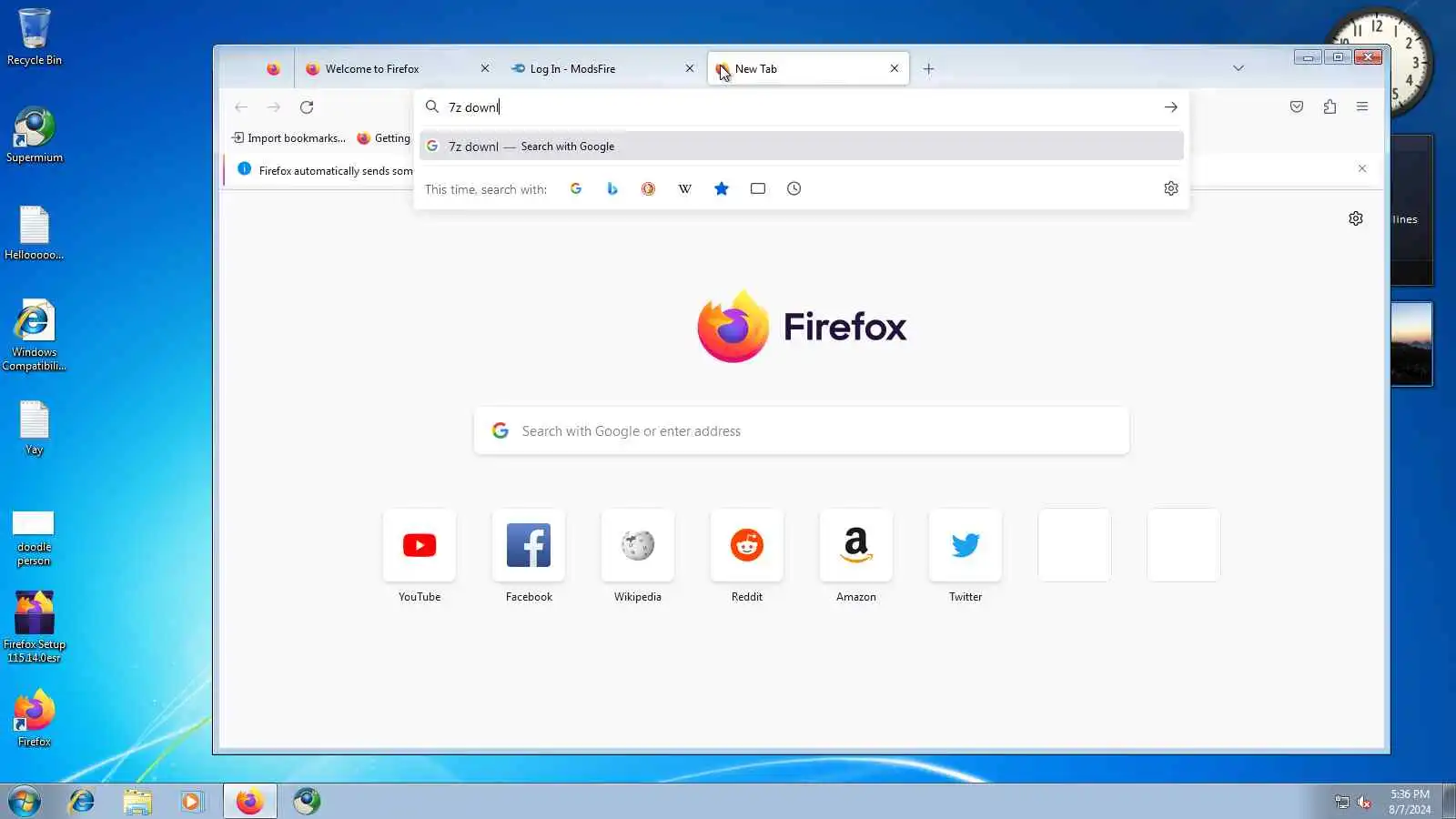The image size is (1456, 819).
Task: Personalize New Tab with gear icon
Action: (x=1356, y=218)
